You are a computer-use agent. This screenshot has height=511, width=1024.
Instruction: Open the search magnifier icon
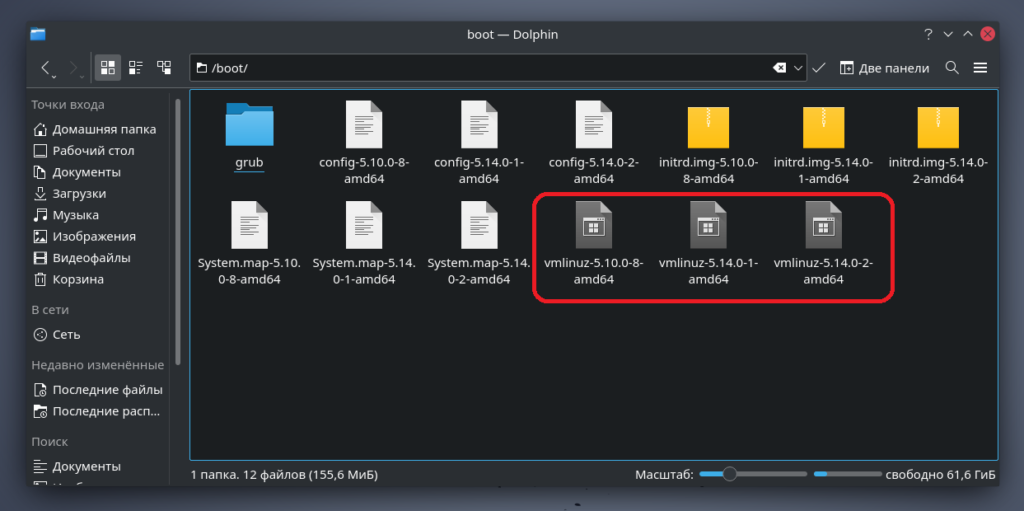coord(952,68)
